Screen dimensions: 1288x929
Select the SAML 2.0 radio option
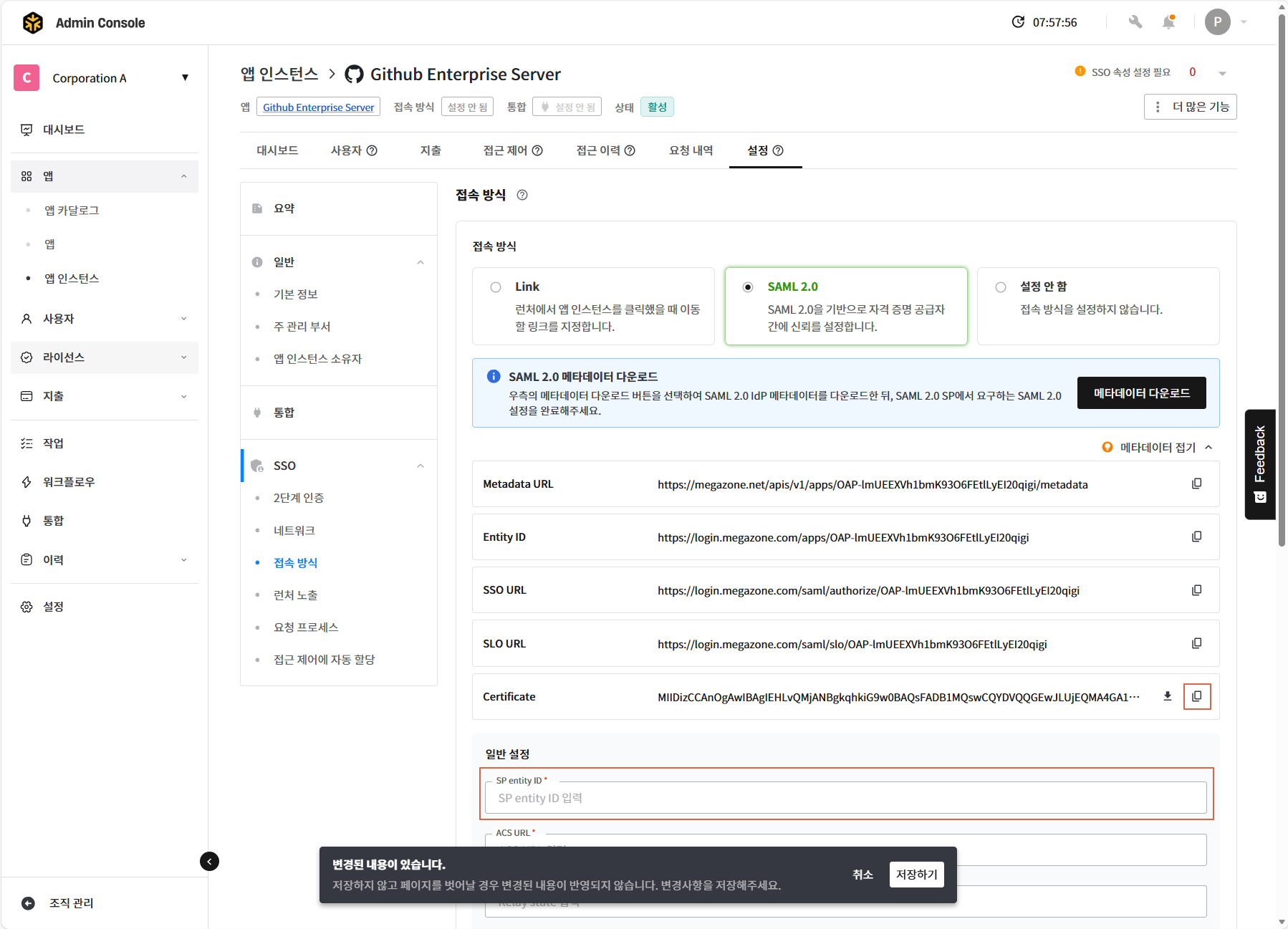748,287
